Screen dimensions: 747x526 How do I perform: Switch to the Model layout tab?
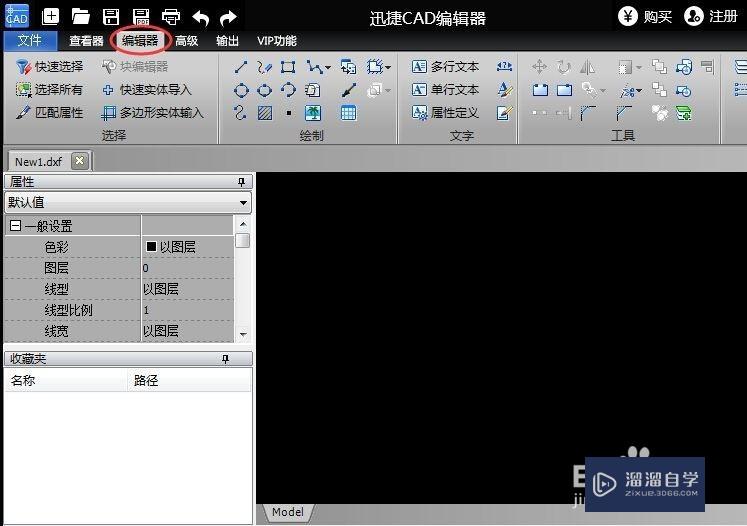click(x=288, y=512)
